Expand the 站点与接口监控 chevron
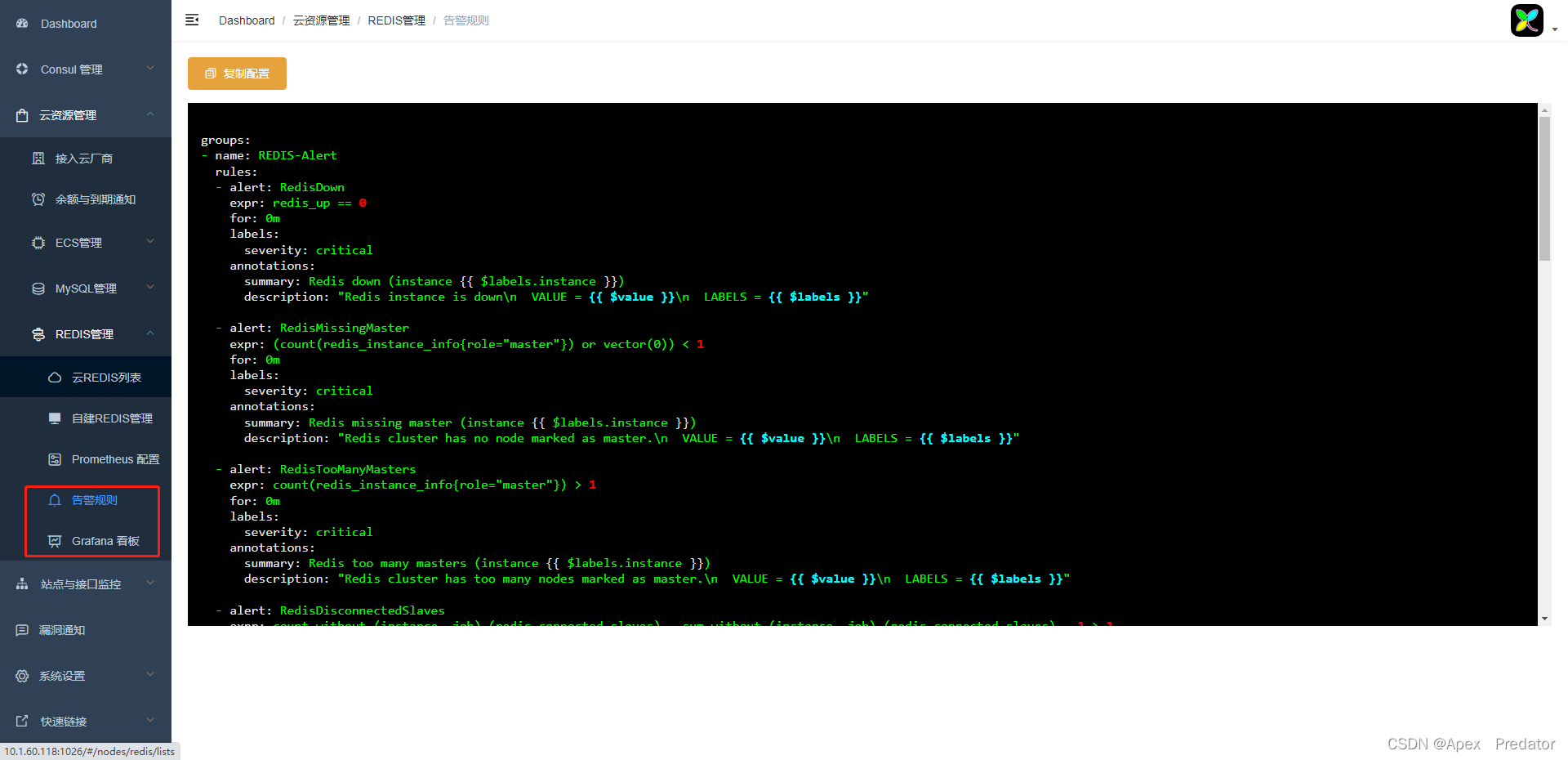Screen dimensions: 1568x760 click(x=150, y=583)
